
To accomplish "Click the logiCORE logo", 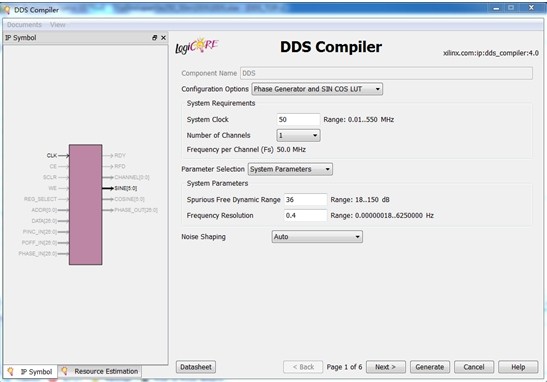I will click(197, 46).
